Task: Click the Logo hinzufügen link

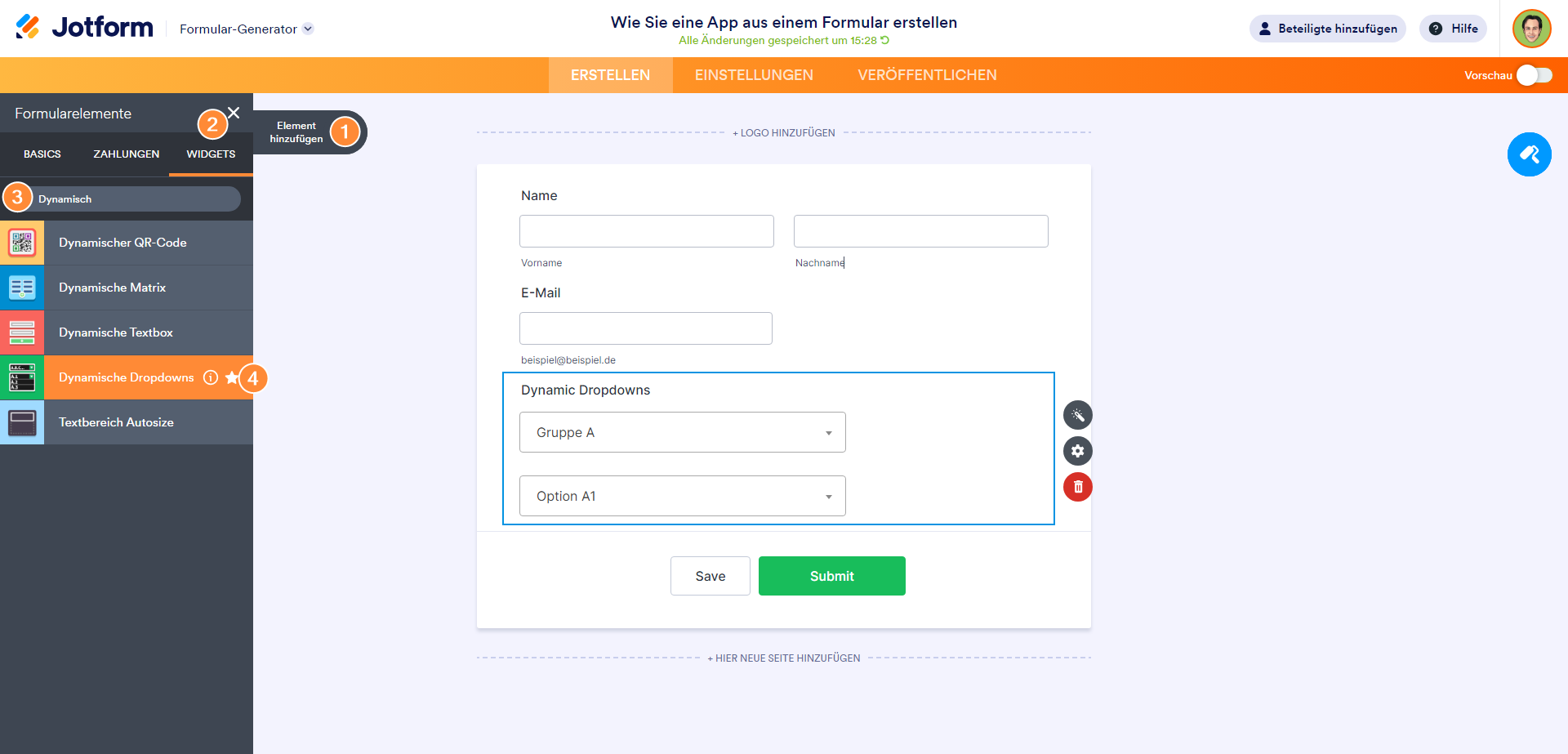Action: 784,132
